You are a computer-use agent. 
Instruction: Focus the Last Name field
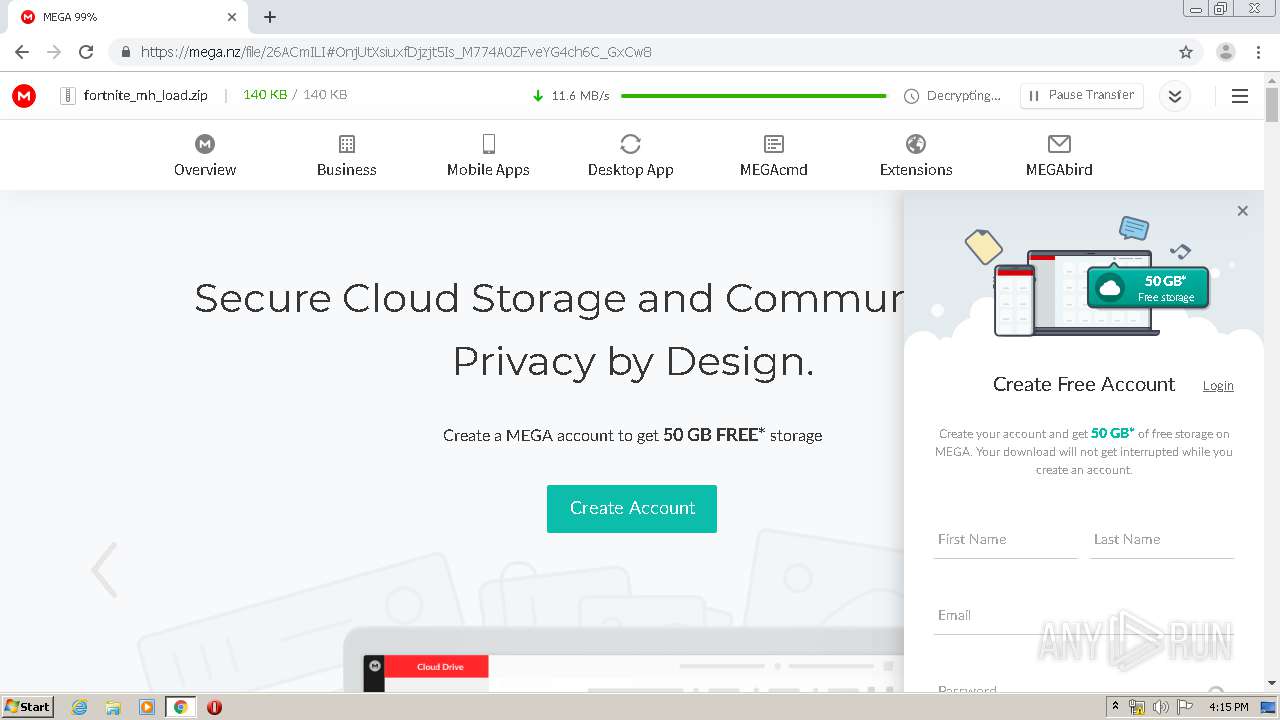click(1162, 540)
